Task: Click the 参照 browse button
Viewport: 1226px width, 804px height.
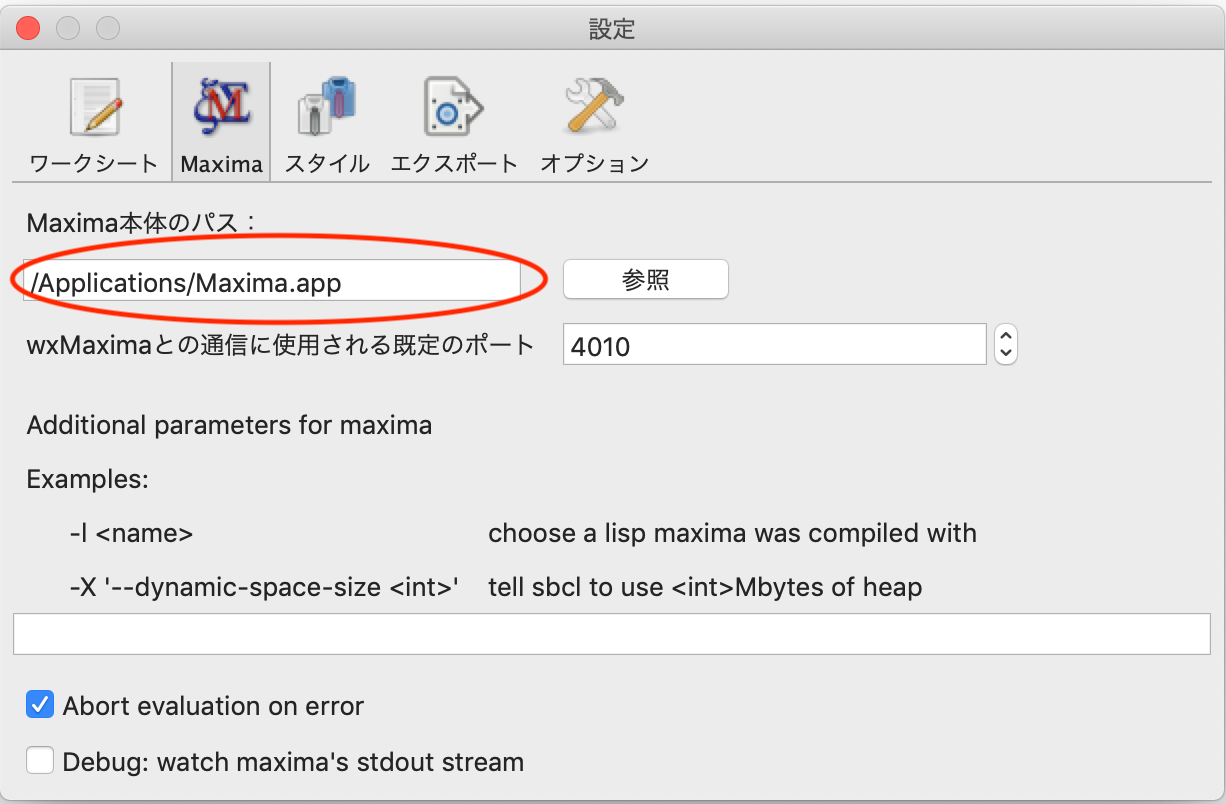Action: (x=646, y=280)
